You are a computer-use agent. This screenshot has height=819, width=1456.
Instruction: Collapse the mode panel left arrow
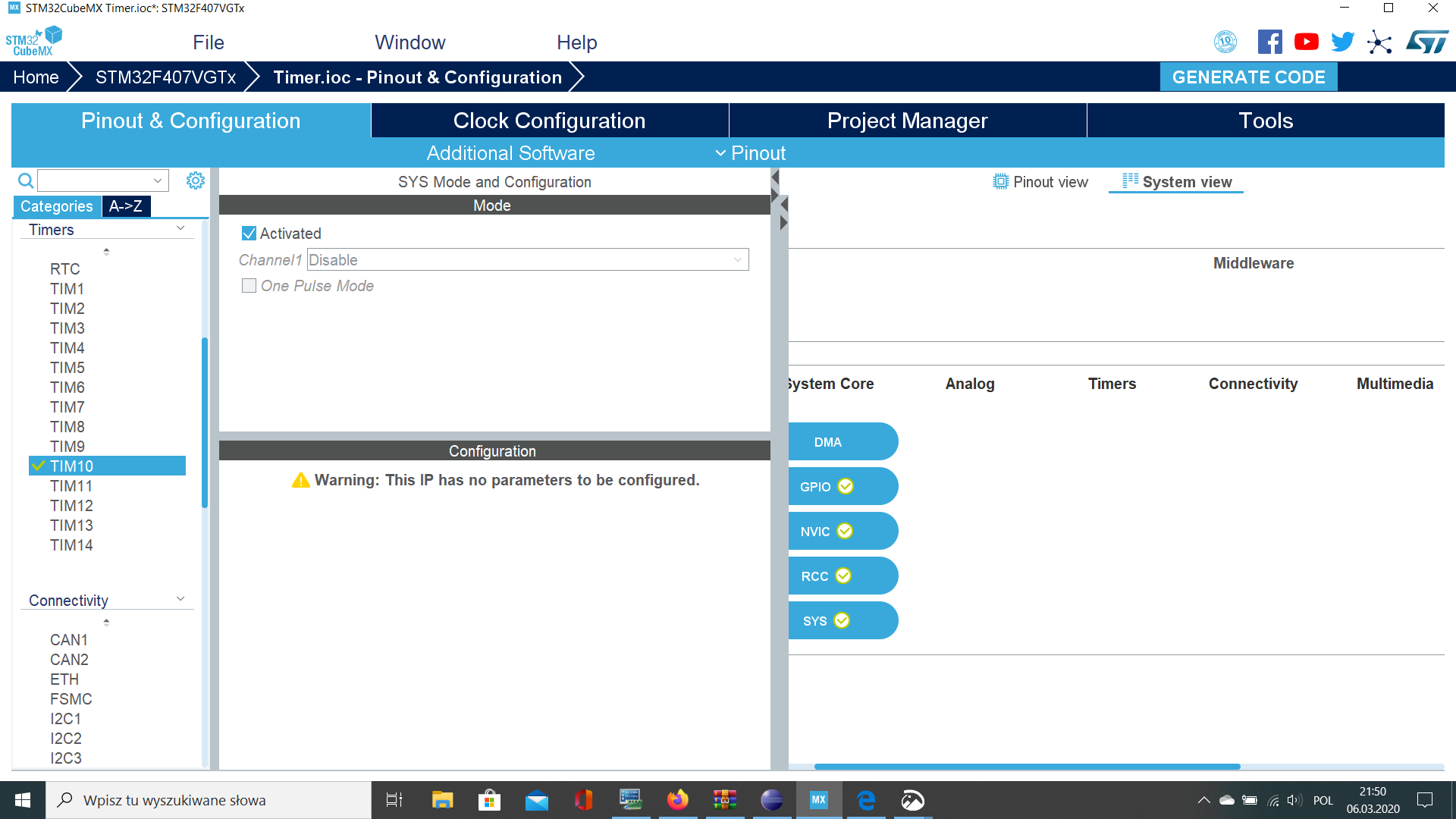point(775,177)
